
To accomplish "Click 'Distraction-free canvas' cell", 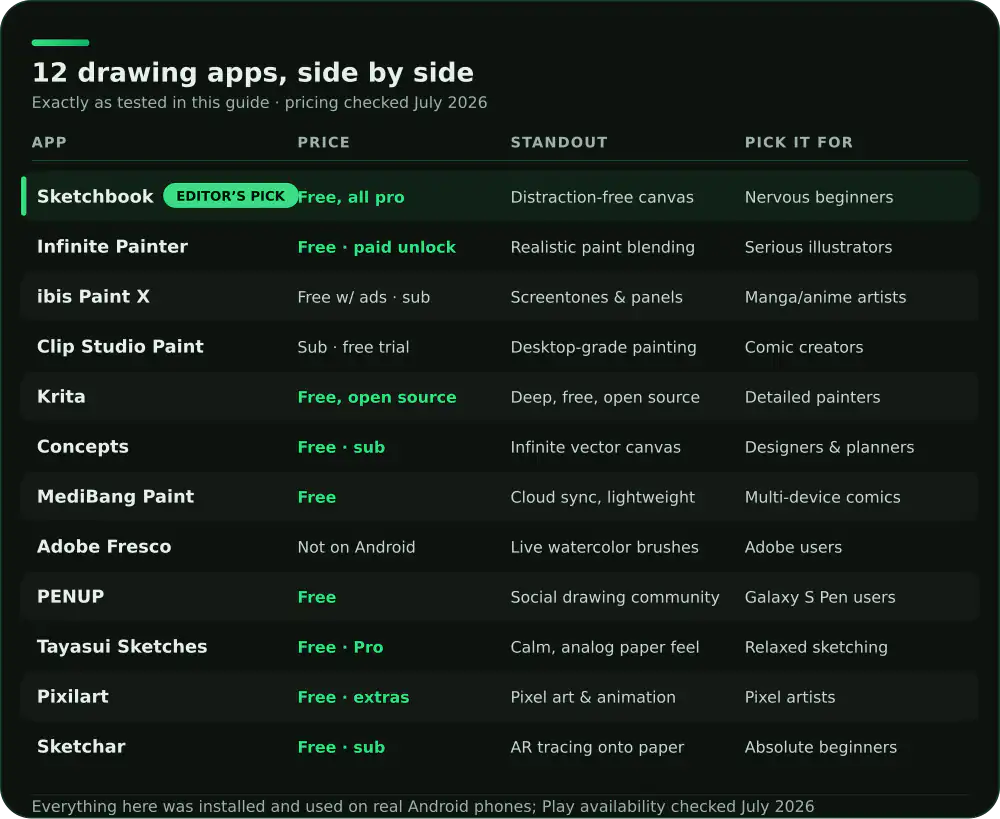I will [601, 197].
